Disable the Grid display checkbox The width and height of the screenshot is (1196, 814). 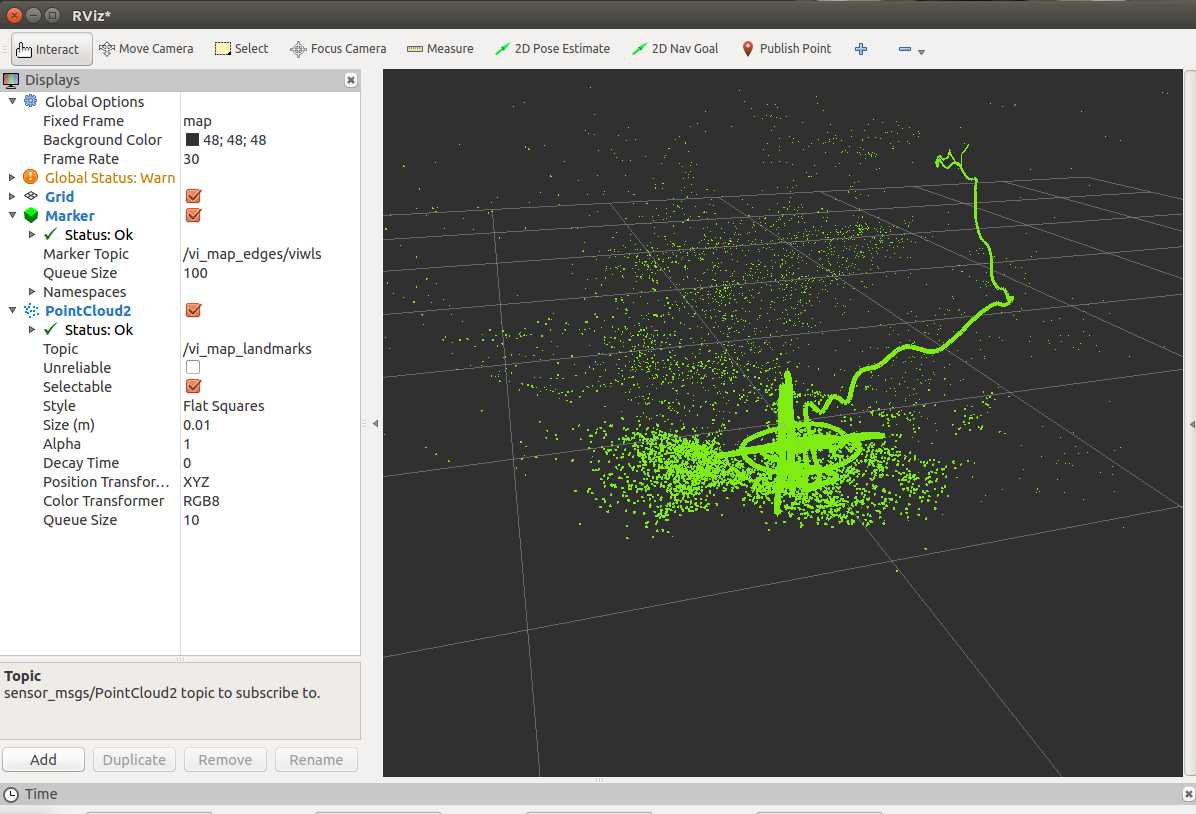tap(193, 196)
